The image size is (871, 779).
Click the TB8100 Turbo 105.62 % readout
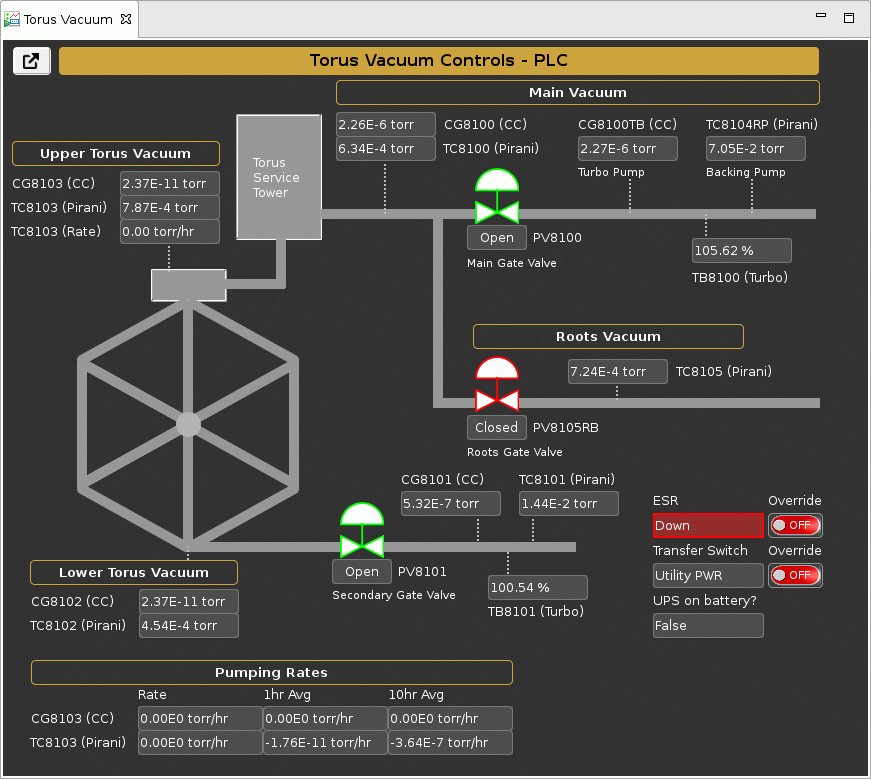pyautogui.click(x=741, y=250)
